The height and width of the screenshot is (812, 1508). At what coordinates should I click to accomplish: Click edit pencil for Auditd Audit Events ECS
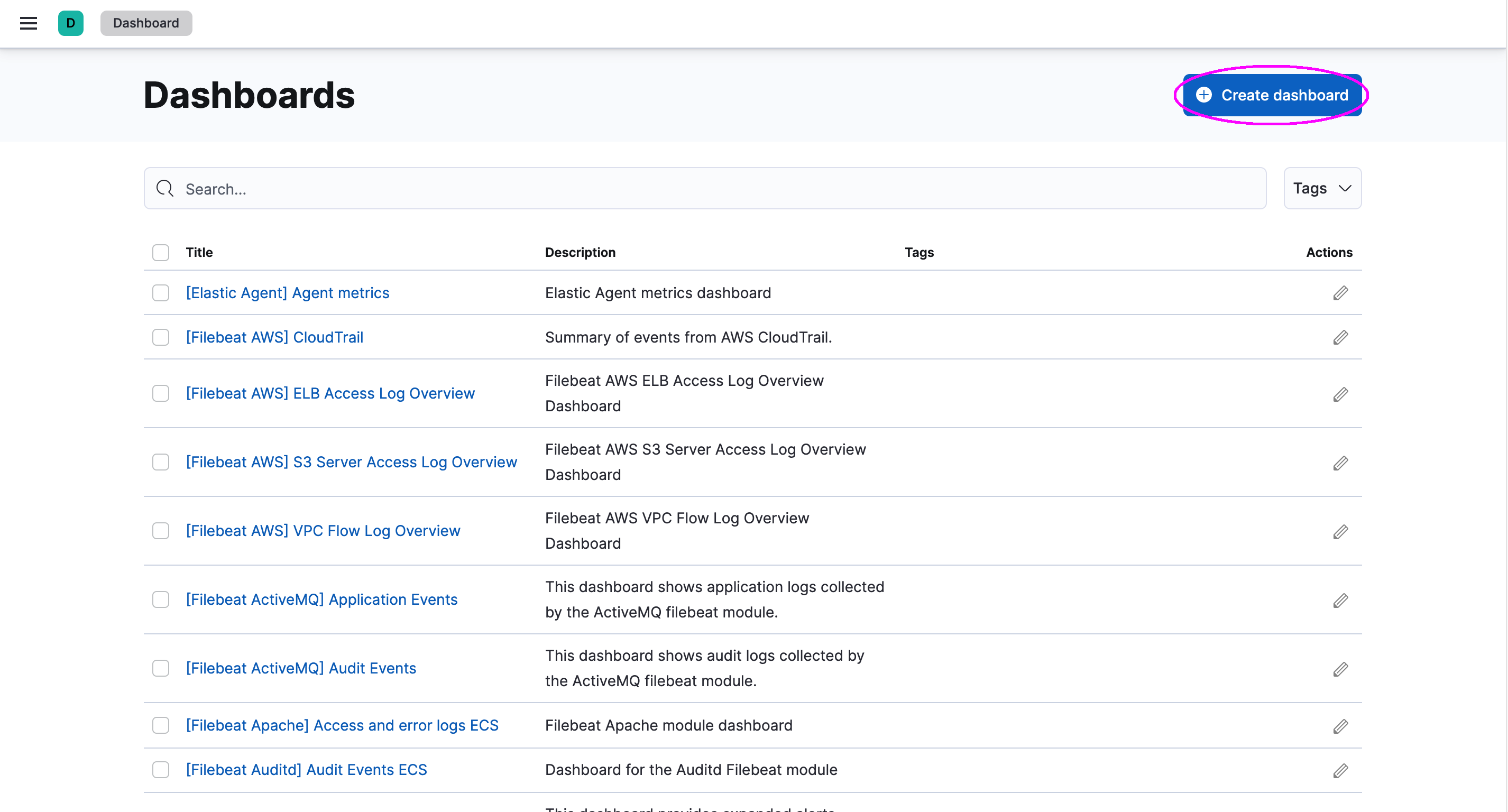pos(1340,770)
